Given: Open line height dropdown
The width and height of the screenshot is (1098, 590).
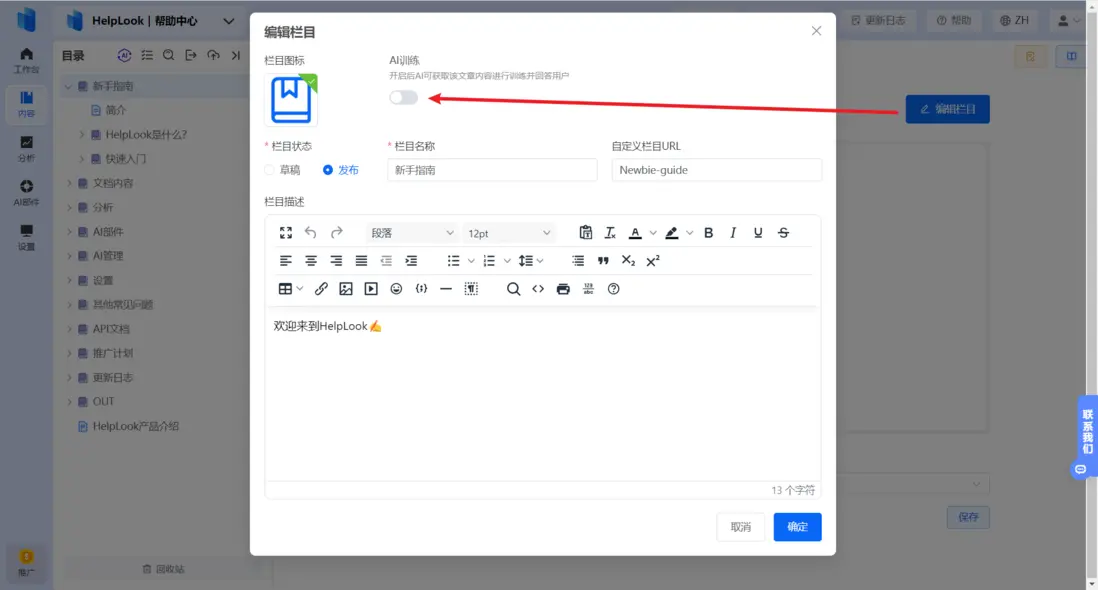Looking at the screenshot, I should (x=531, y=261).
